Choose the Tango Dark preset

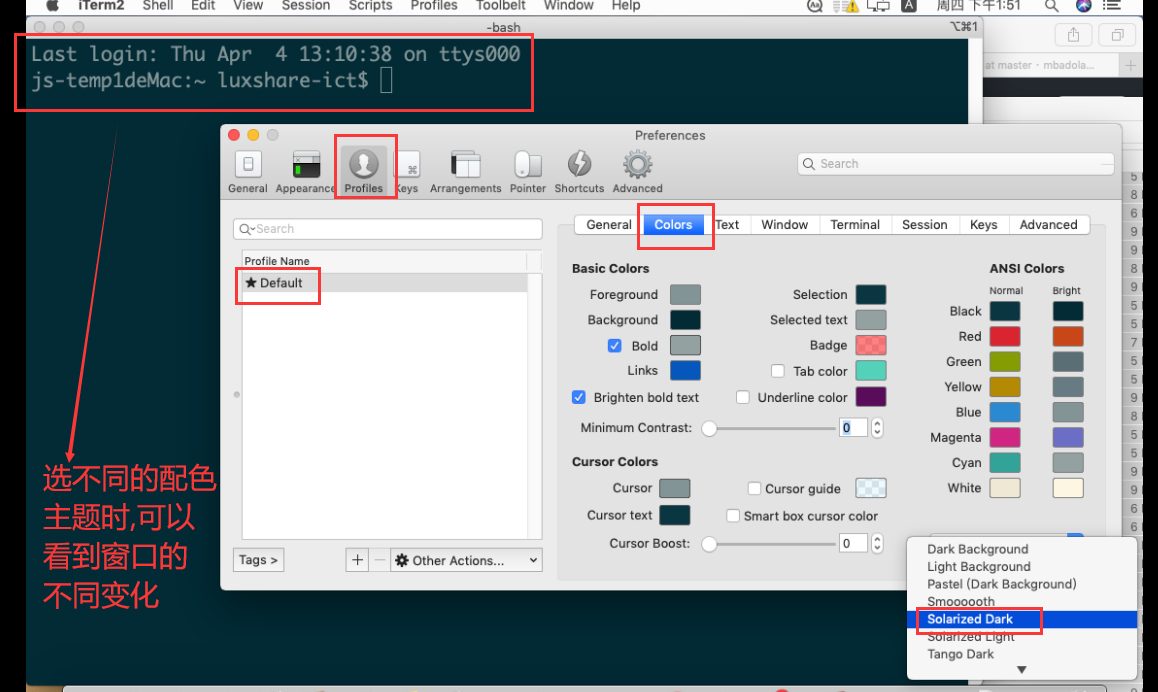(1022, 654)
